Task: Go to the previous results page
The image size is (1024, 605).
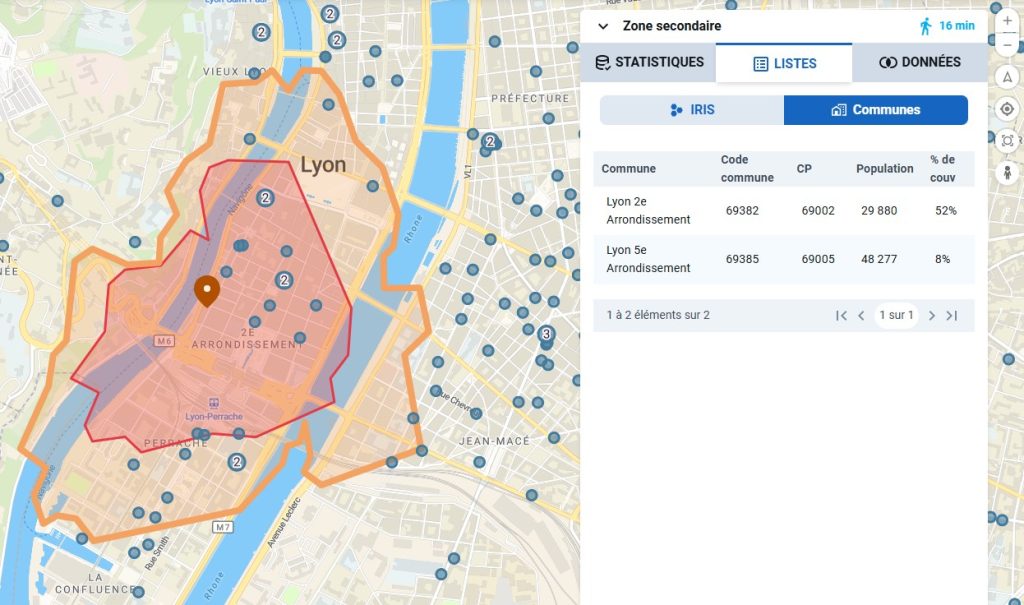Action: tap(861, 315)
